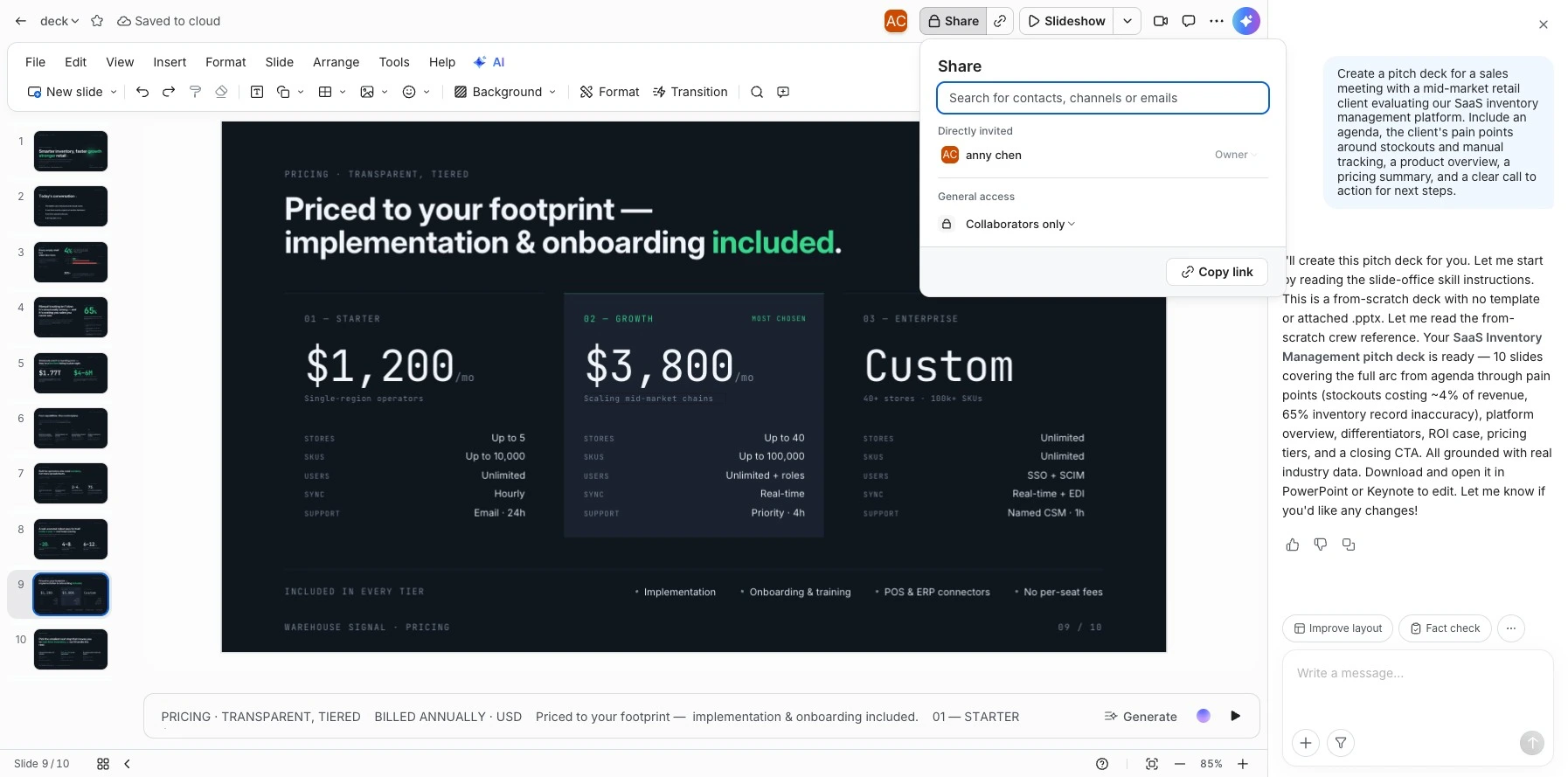Select slide 5 thumbnail

tap(71, 373)
